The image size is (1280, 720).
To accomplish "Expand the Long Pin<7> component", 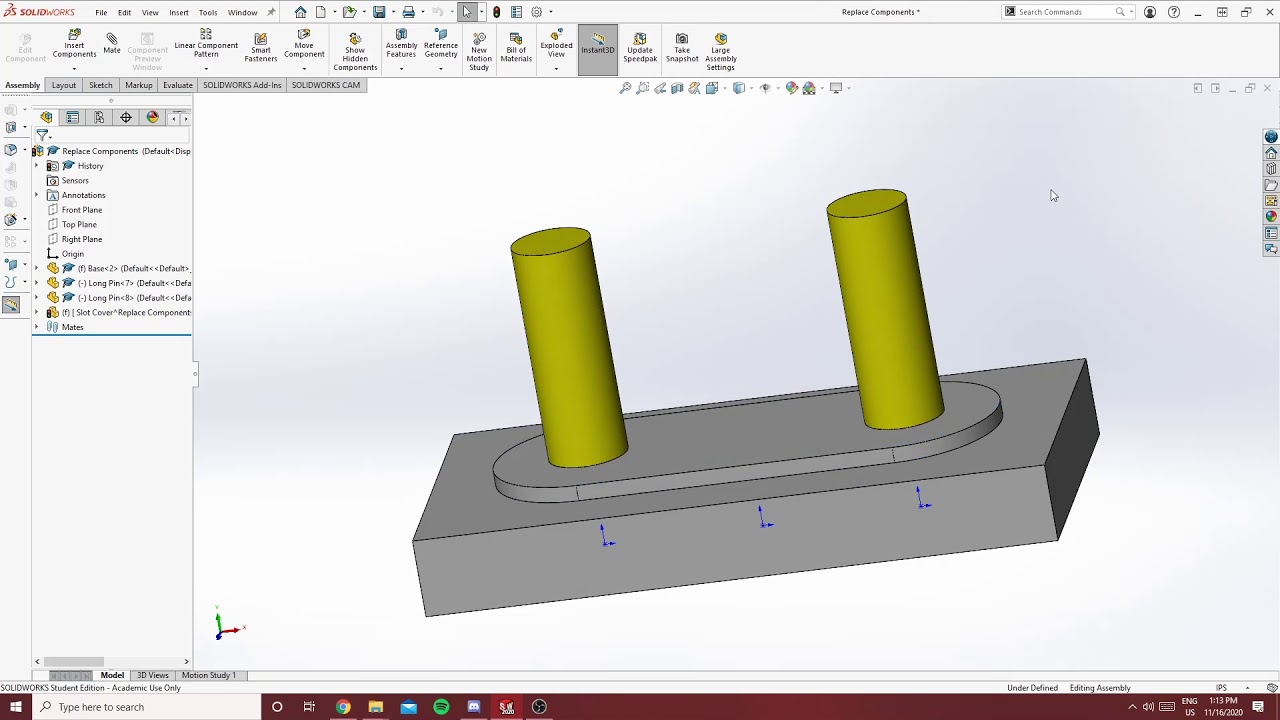I will (x=37, y=283).
